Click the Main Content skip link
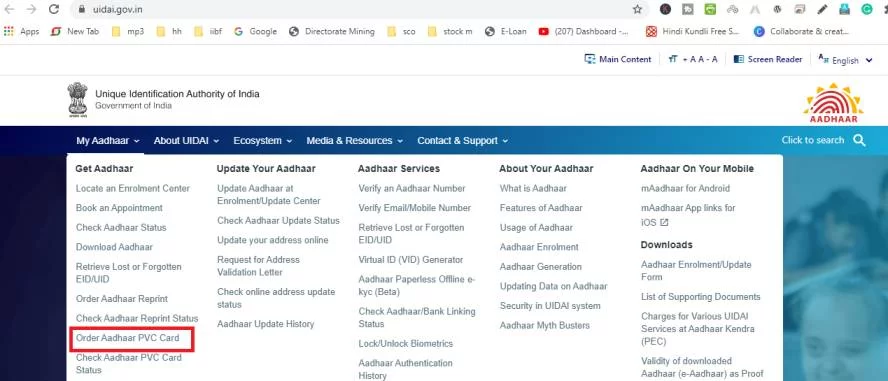Screen dimensions: 888x381 click(618, 59)
